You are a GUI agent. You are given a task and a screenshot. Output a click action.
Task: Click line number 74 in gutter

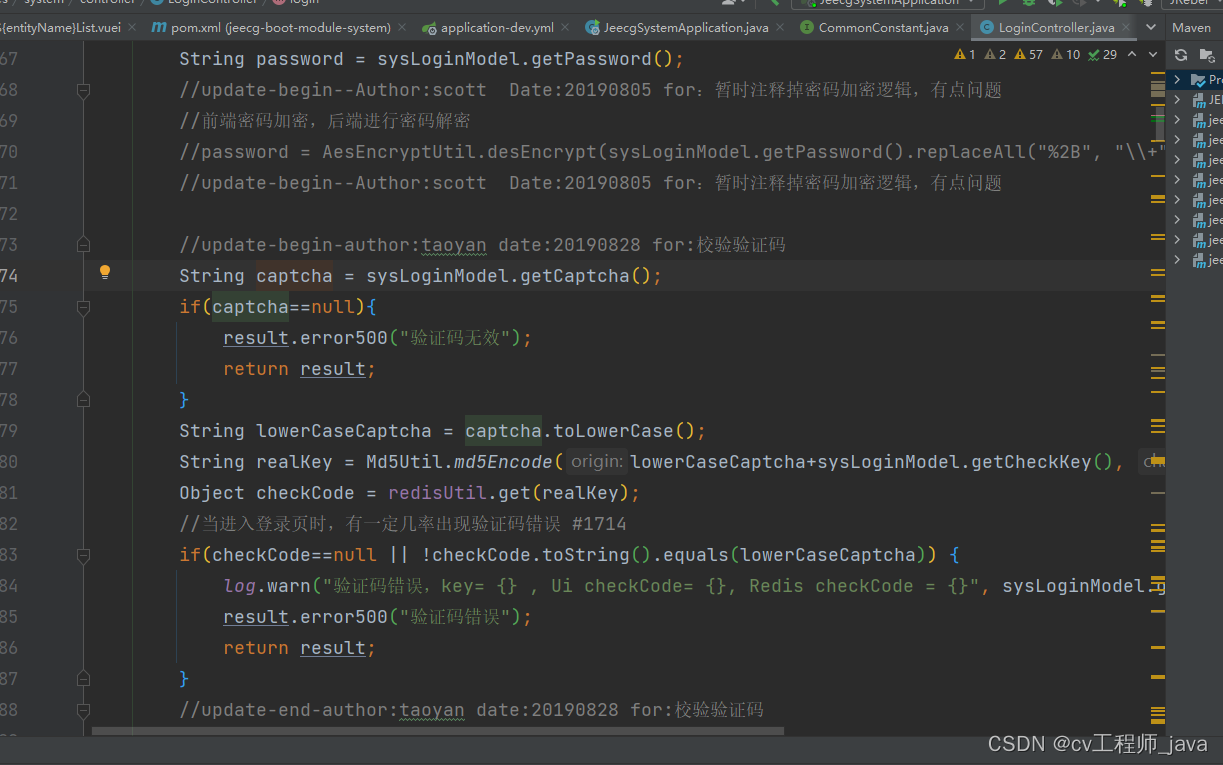[x=9, y=276]
